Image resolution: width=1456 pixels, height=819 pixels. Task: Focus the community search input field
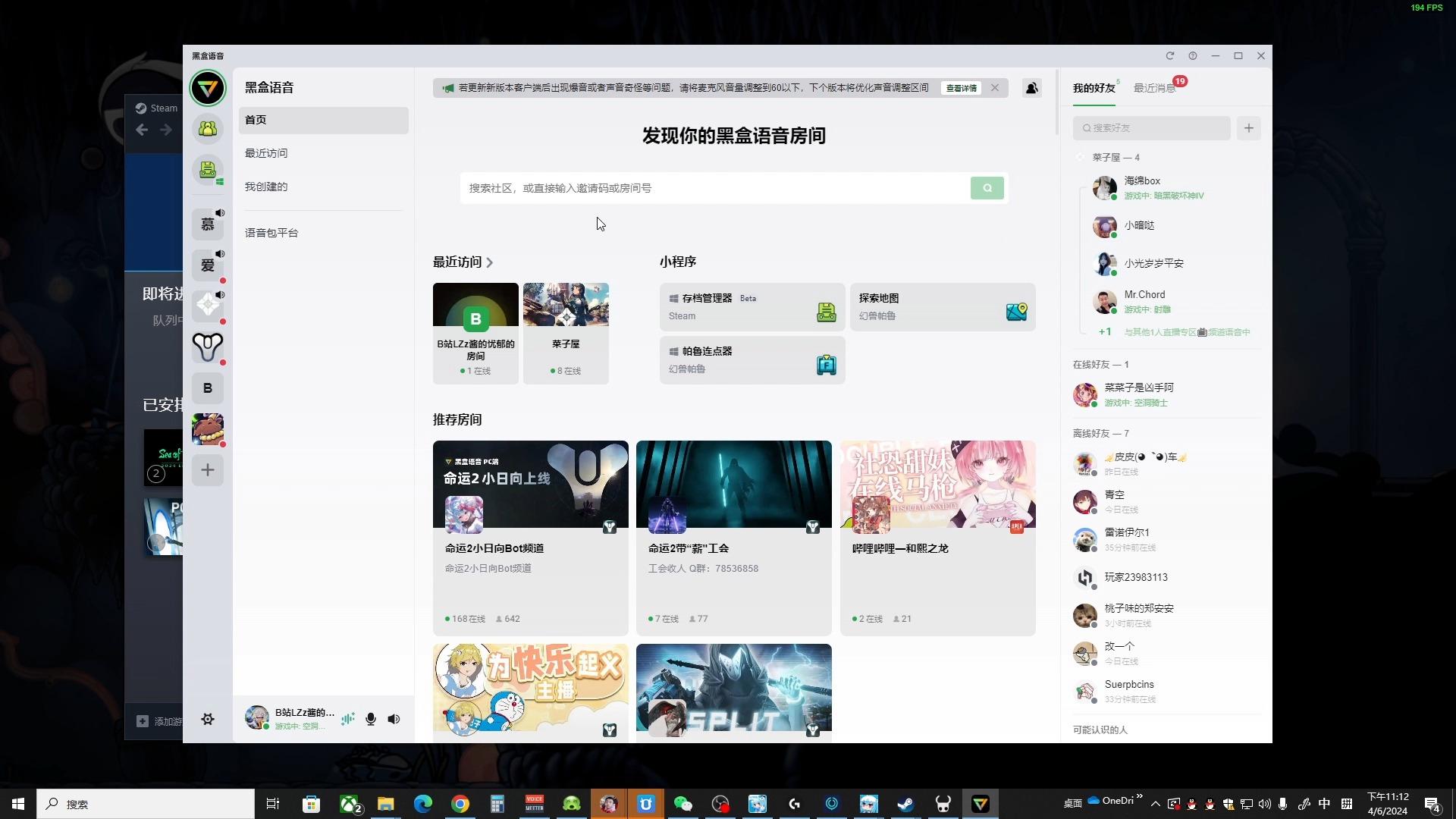pyautogui.click(x=714, y=188)
